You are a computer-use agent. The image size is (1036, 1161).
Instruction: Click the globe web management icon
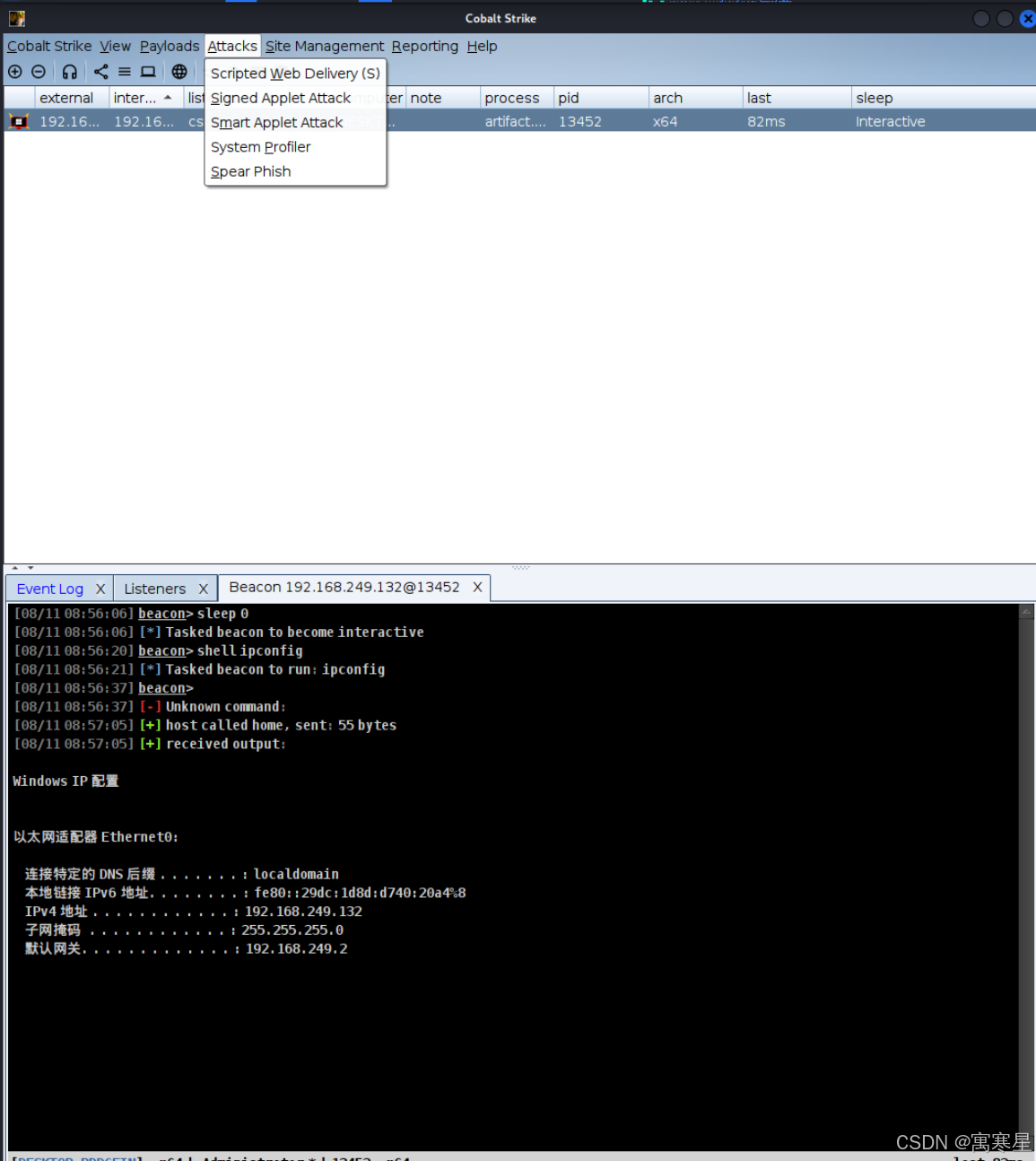pyautogui.click(x=179, y=72)
